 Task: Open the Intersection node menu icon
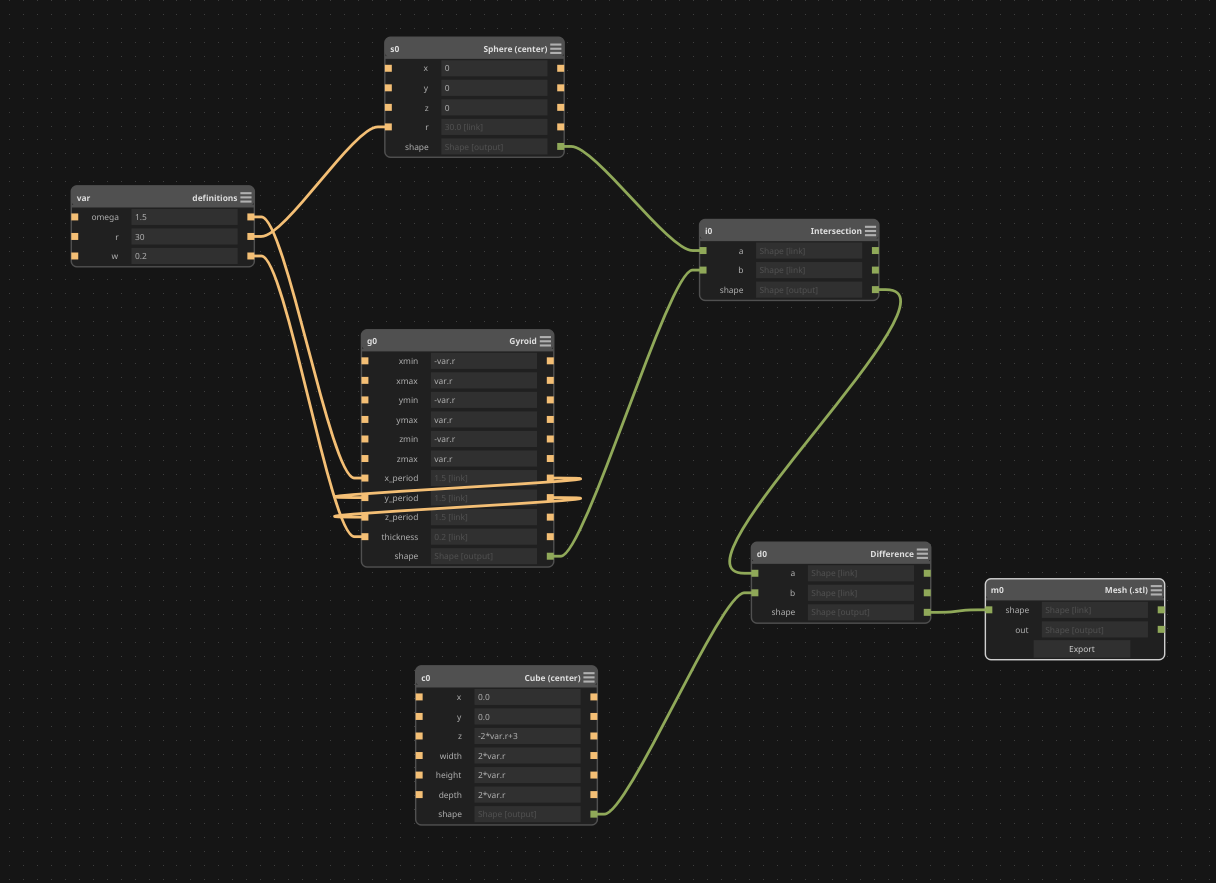point(870,231)
